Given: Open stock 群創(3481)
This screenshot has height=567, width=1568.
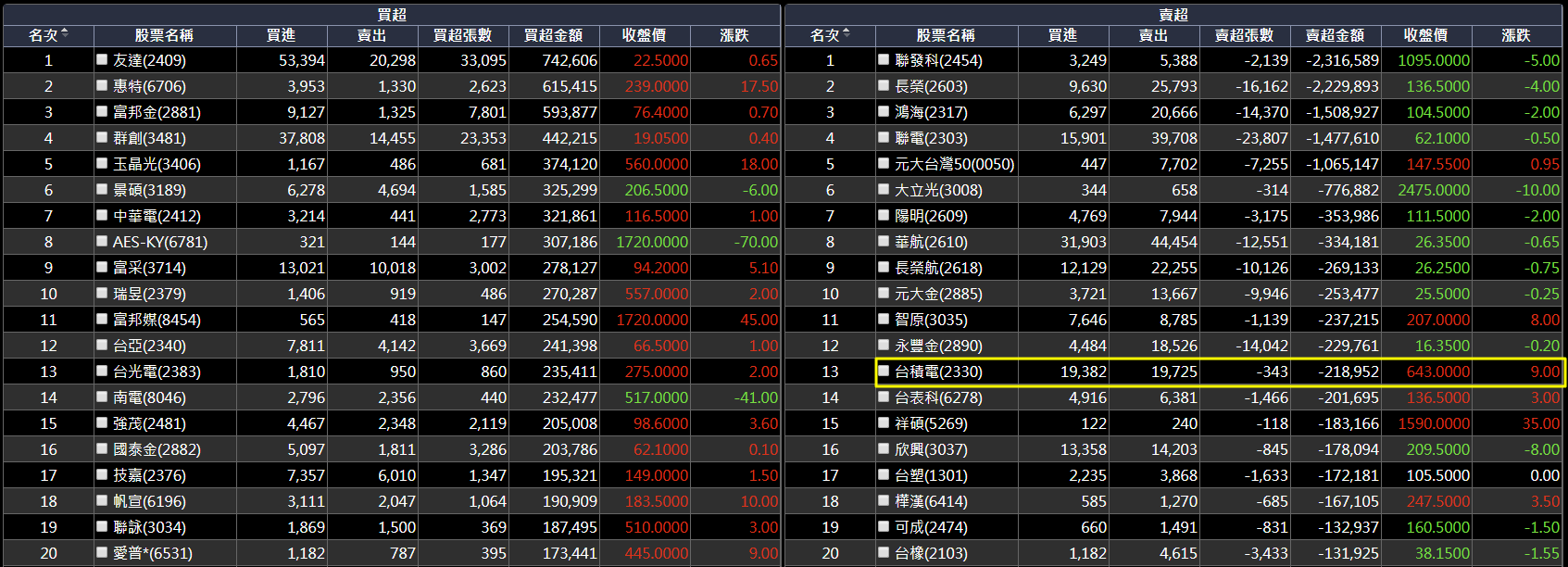Looking at the screenshot, I should tap(149, 138).
